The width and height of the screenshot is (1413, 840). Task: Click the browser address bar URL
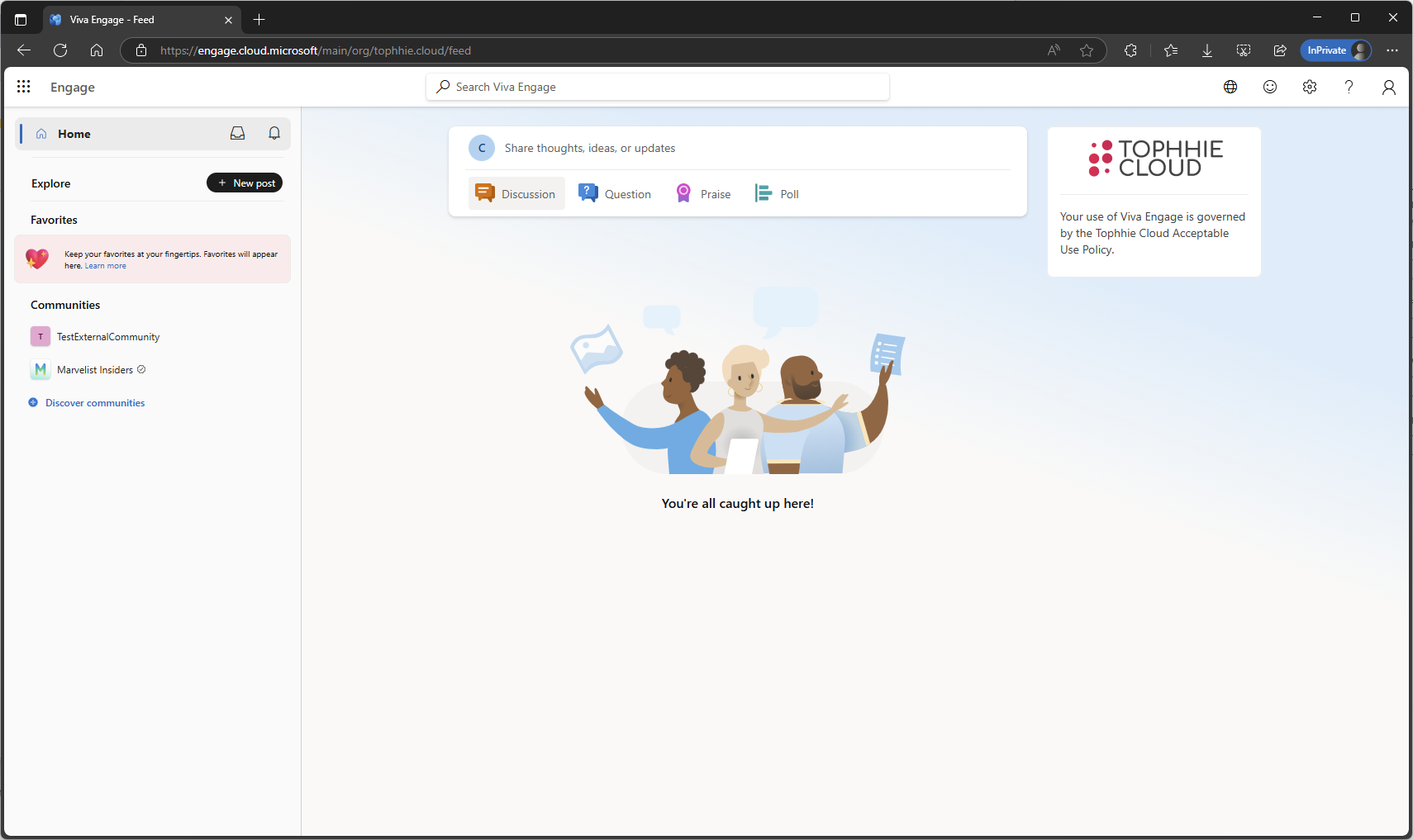(316, 50)
